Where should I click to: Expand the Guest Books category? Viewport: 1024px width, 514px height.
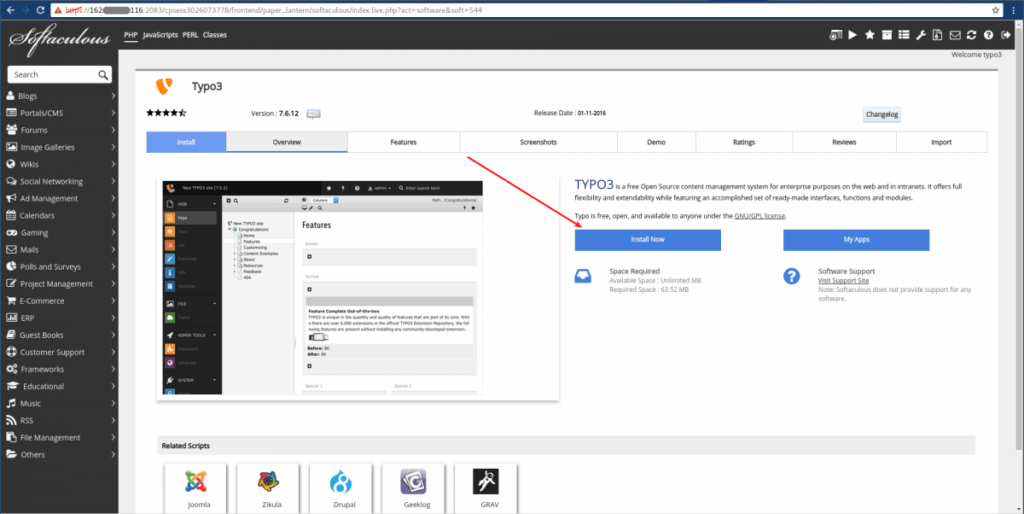coord(59,335)
